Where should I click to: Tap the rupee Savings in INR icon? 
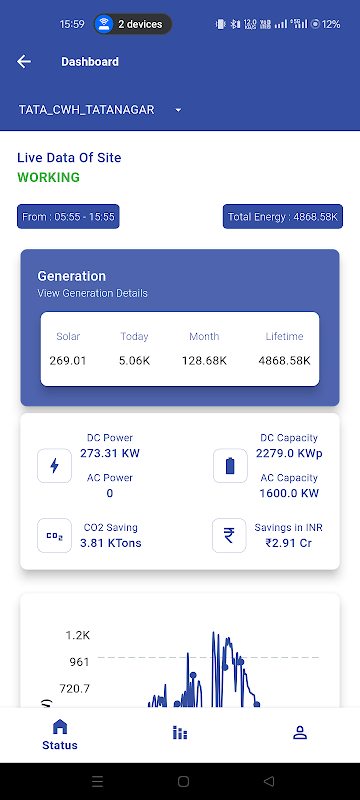click(x=229, y=536)
